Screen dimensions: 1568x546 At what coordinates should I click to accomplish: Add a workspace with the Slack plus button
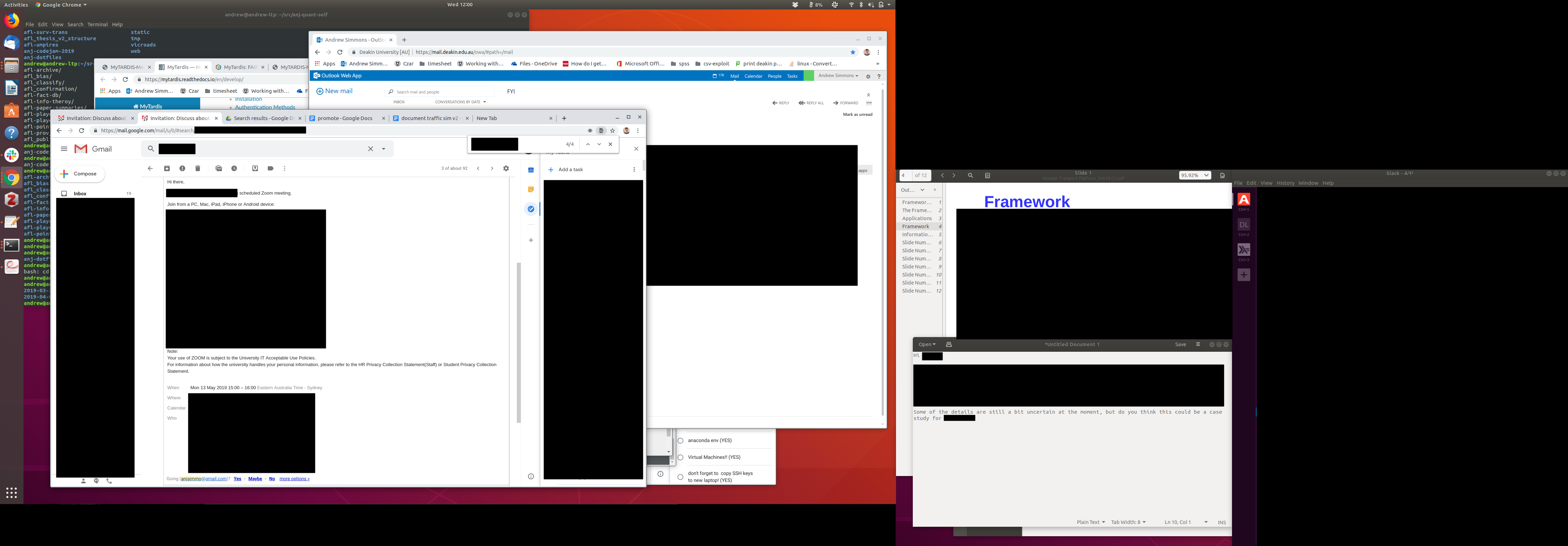pyautogui.click(x=1244, y=275)
